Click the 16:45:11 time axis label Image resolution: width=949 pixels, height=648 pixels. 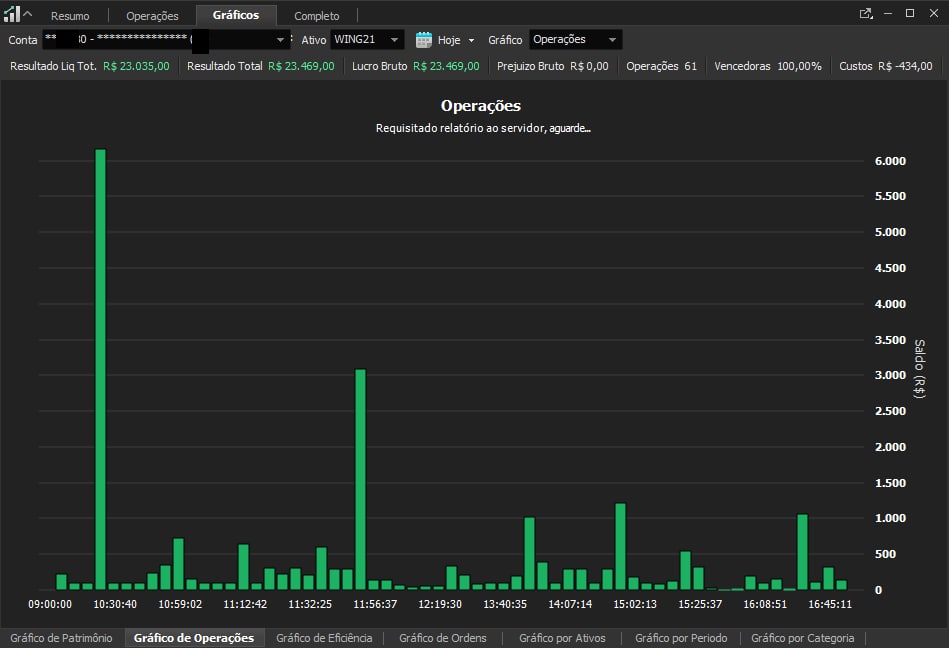tap(830, 604)
